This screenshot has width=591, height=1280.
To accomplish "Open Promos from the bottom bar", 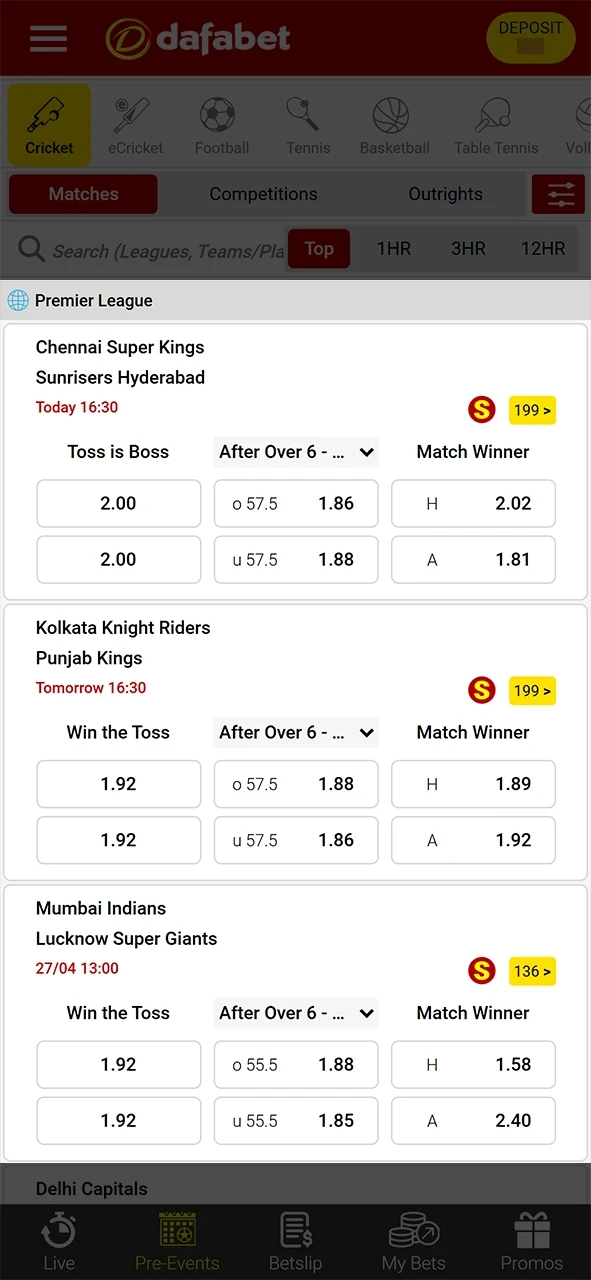I will pos(531,1240).
